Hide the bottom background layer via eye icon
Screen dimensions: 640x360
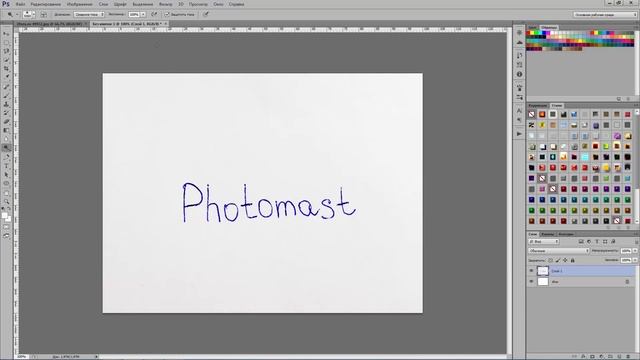(x=531, y=281)
